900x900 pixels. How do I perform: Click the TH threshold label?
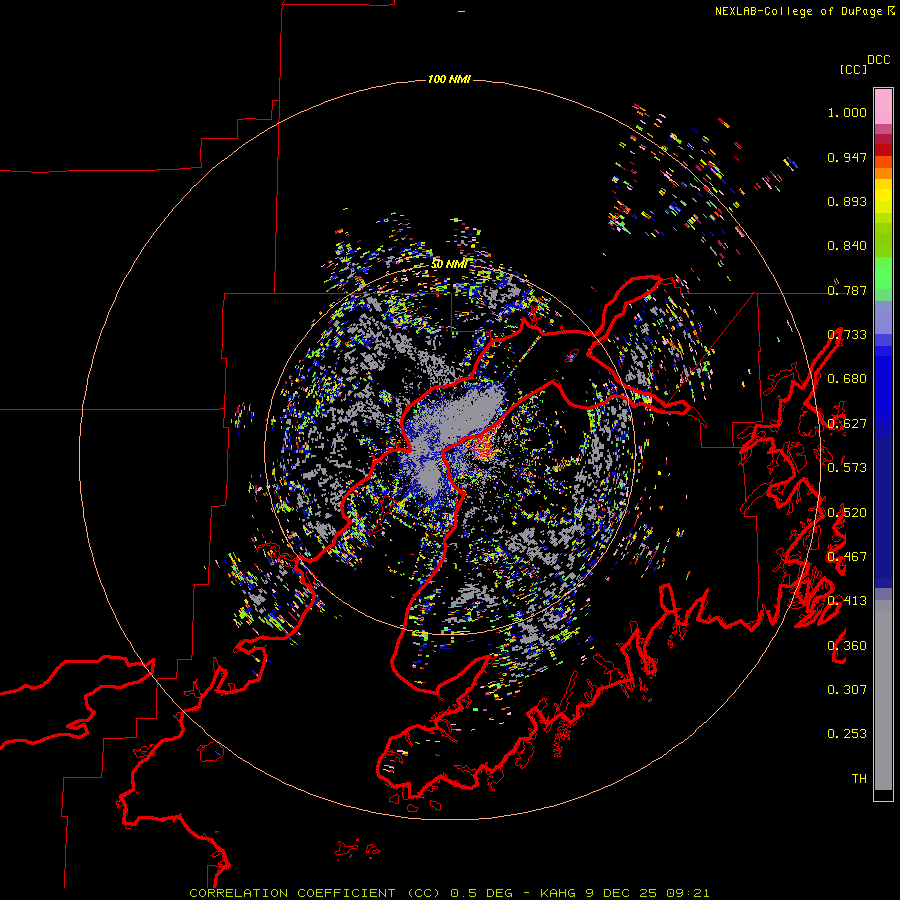click(x=859, y=779)
